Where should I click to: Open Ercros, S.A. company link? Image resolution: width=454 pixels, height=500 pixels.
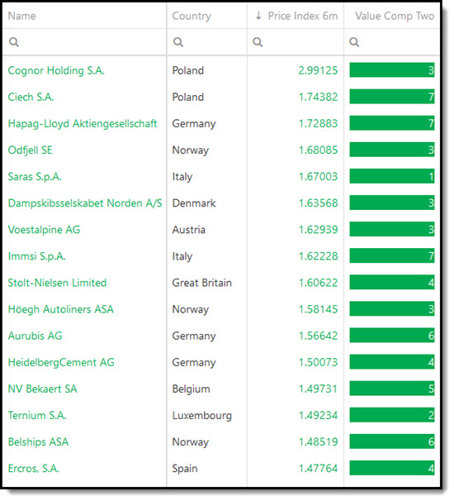[33, 468]
